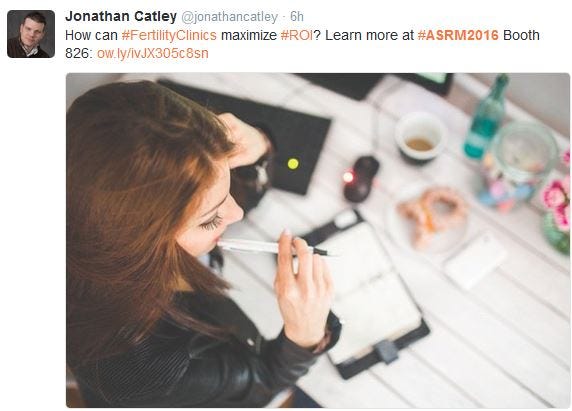Click the plate of donuts in photo
Viewport: 572px width, 411px height.
pyautogui.click(x=430, y=219)
